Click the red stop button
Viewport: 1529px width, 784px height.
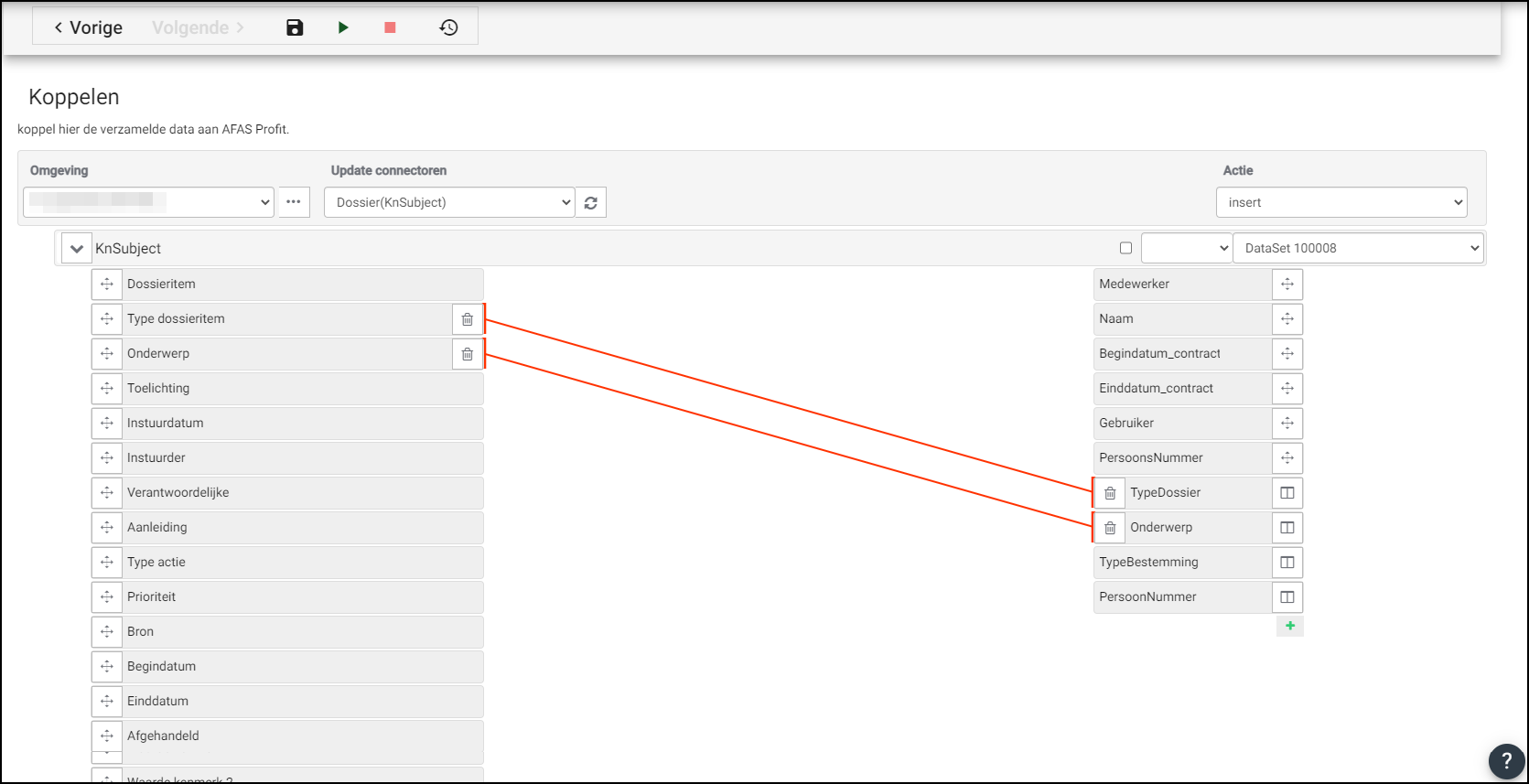click(x=390, y=27)
